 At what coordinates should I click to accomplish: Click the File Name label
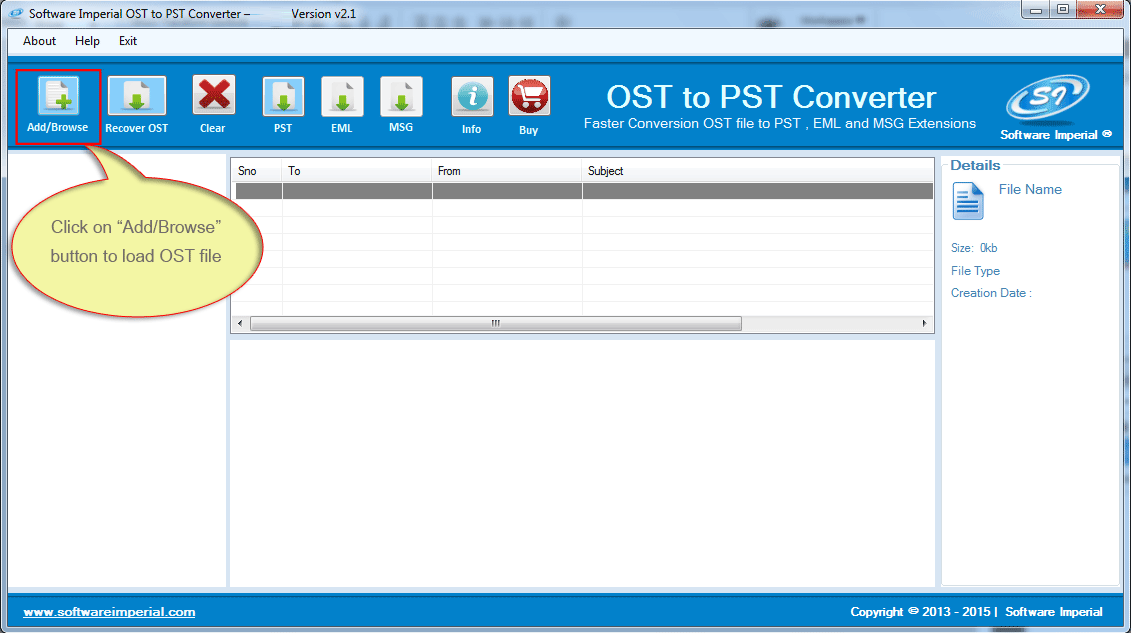click(x=1030, y=190)
